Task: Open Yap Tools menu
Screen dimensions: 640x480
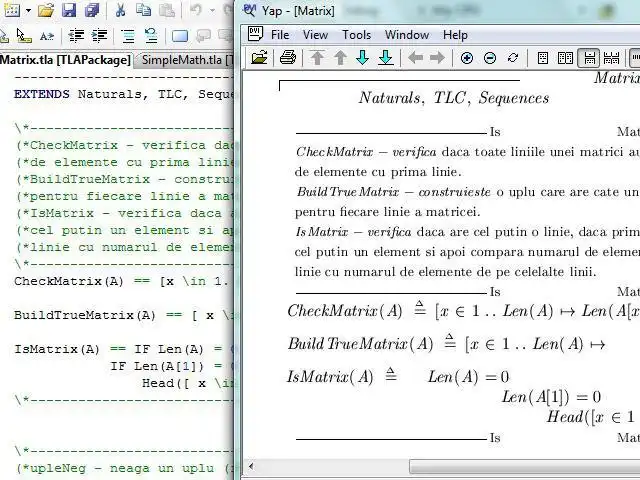Action: 356,35
